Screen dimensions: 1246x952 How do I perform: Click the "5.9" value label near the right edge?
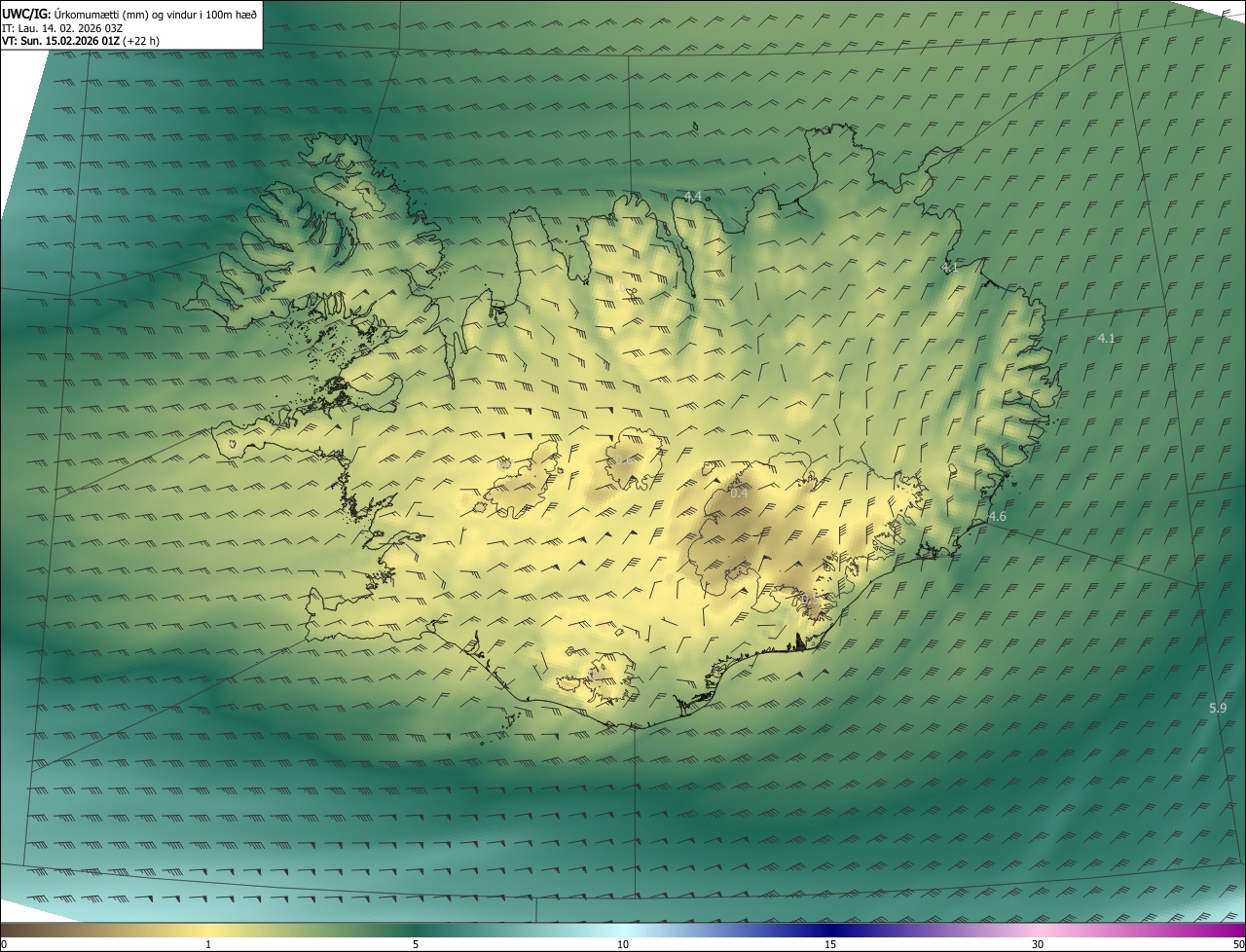pos(1218,708)
